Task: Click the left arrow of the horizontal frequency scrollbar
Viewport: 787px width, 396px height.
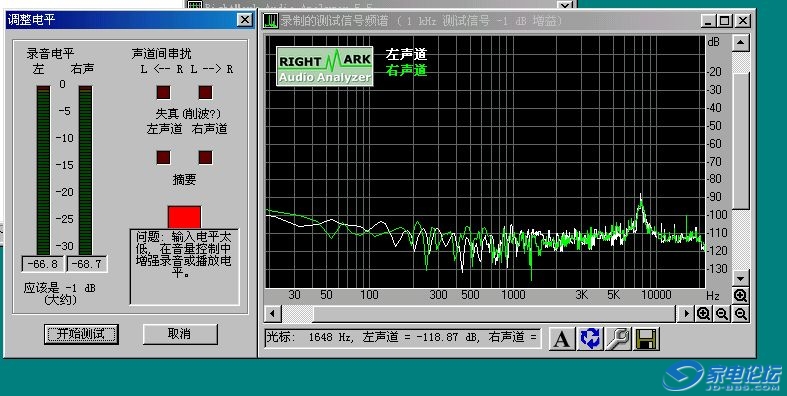Action: [x=273, y=314]
